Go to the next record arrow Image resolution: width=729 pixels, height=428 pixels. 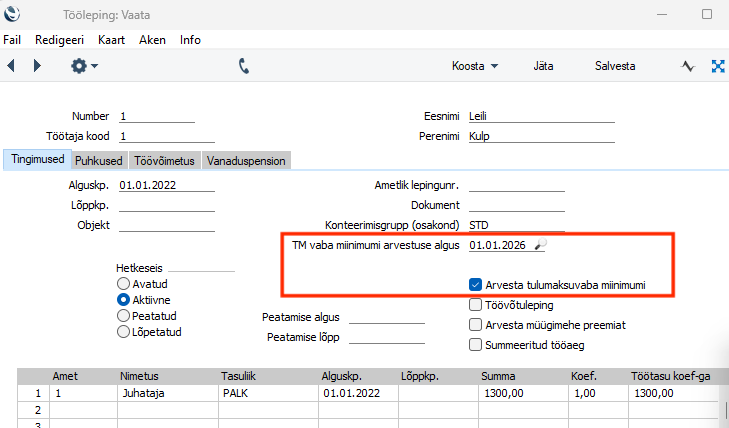(37, 66)
